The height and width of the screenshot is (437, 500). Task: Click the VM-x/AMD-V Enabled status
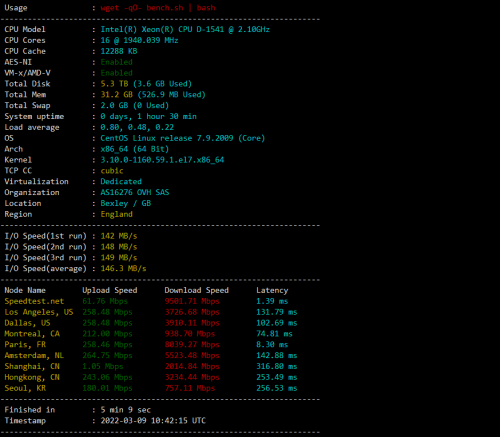[117, 73]
